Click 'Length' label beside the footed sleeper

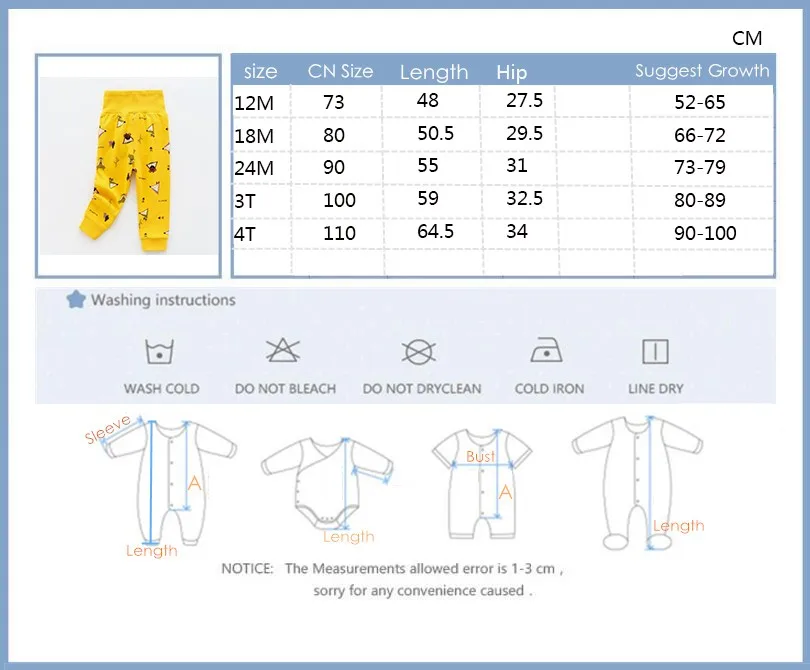(x=678, y=526)
